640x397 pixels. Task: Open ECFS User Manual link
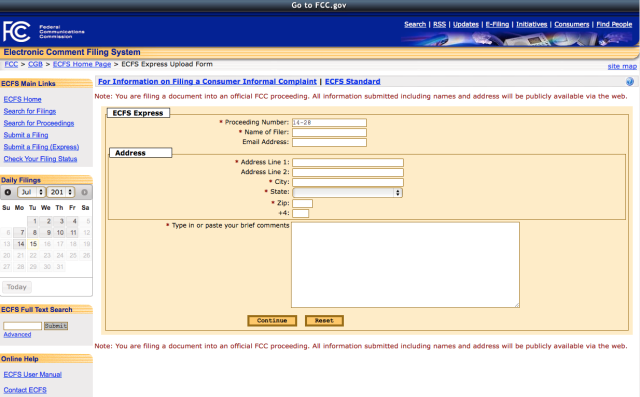point(33,374)
